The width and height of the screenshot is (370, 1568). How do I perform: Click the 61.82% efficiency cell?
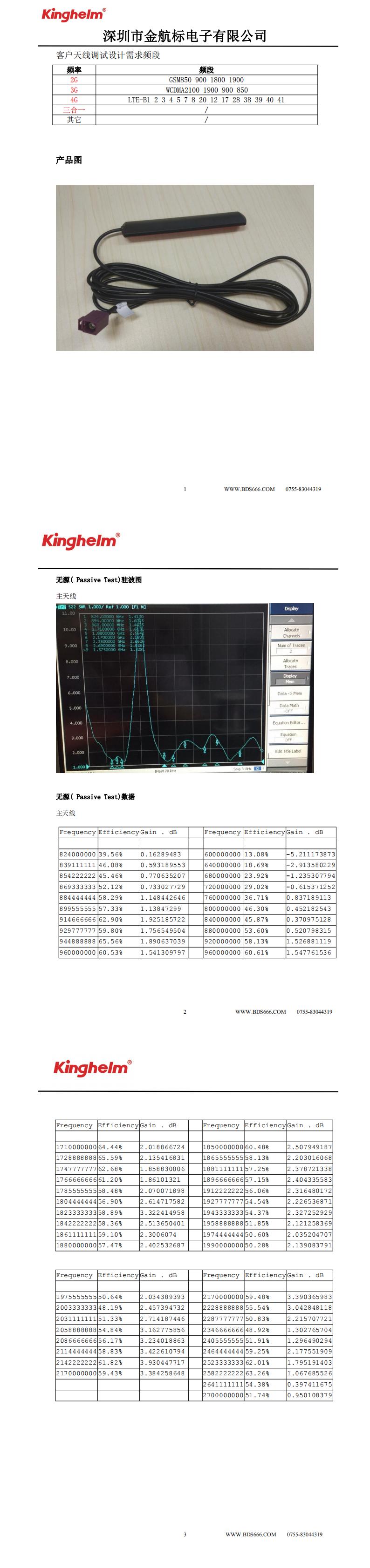point(118,1363)
